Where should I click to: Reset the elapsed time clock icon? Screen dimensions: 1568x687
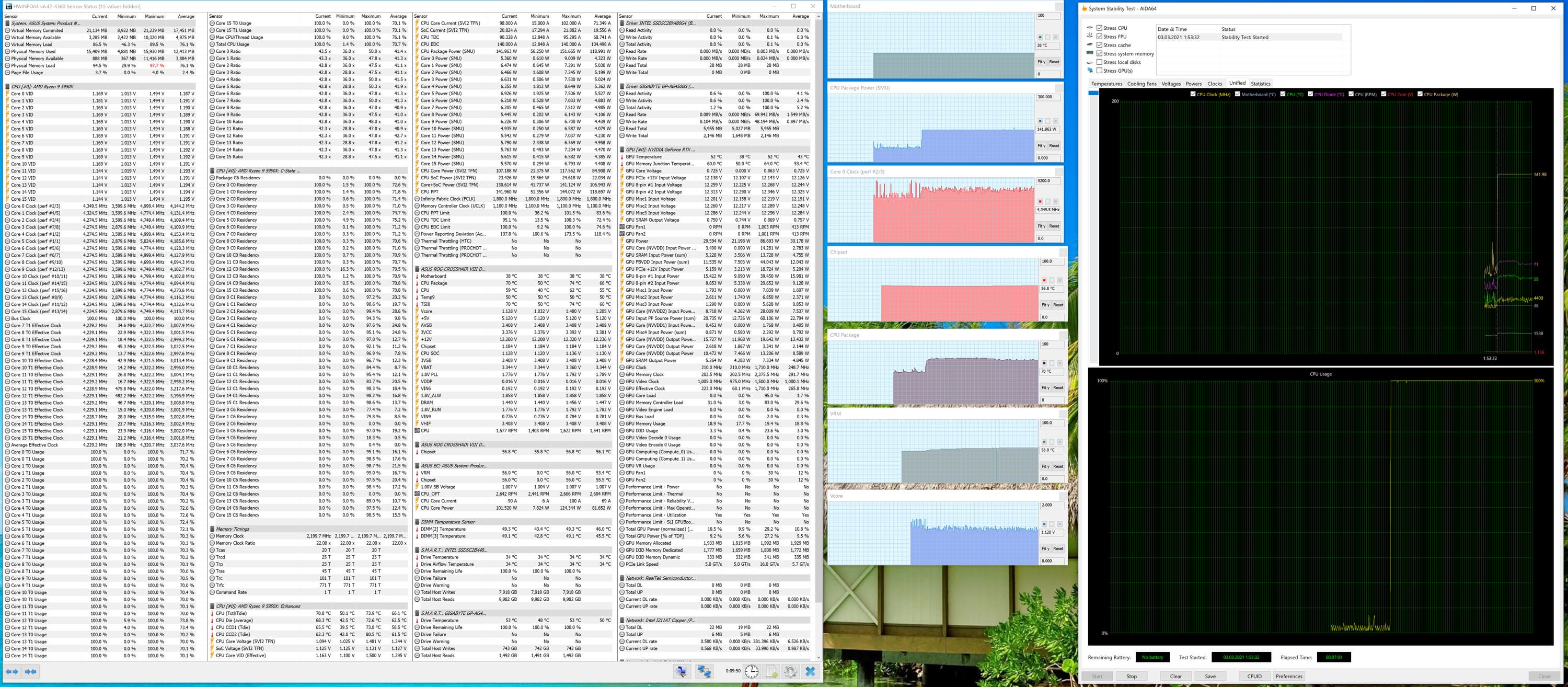pos(752,671)
